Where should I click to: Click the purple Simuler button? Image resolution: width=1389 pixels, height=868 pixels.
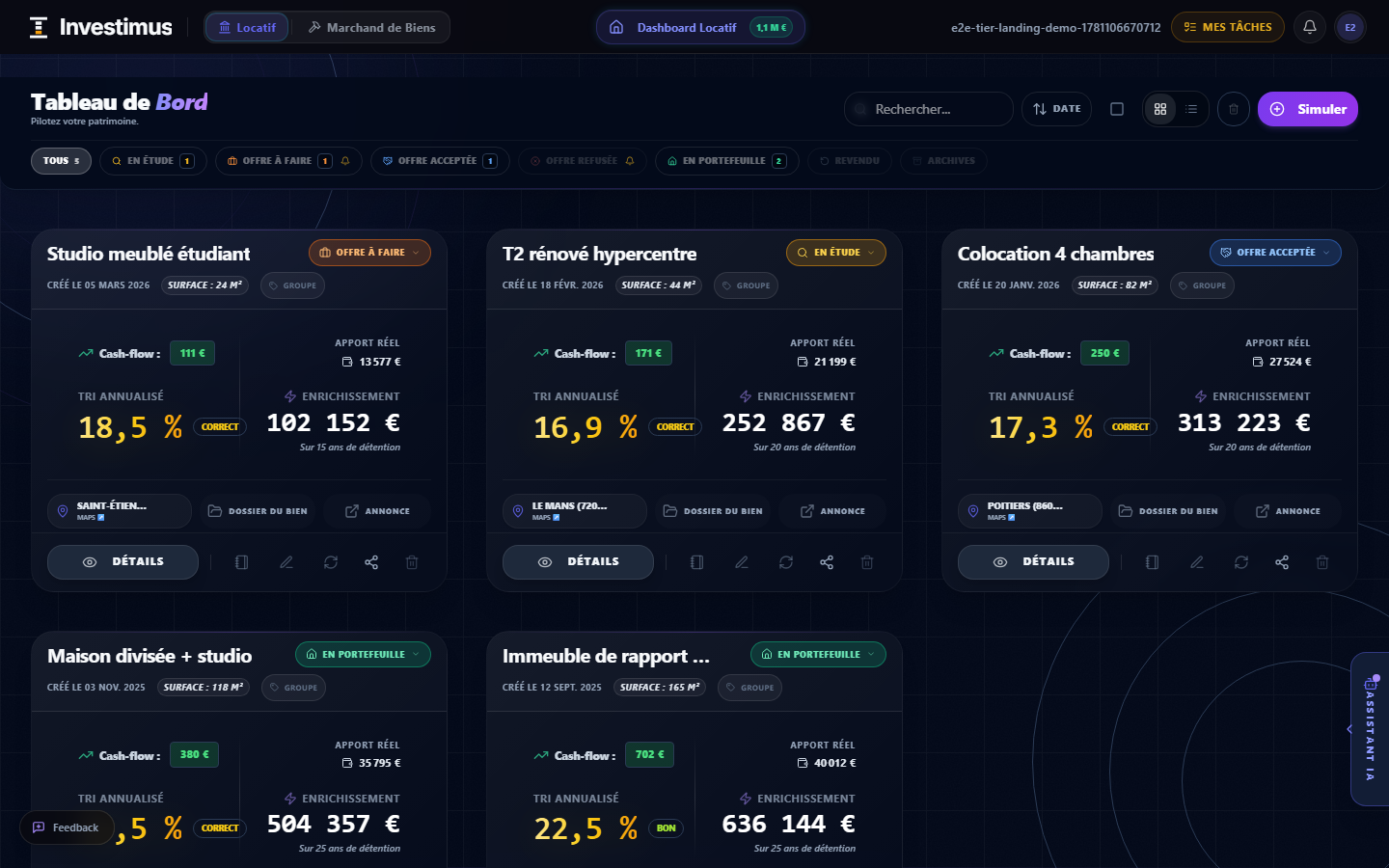tap(1308, 109)
